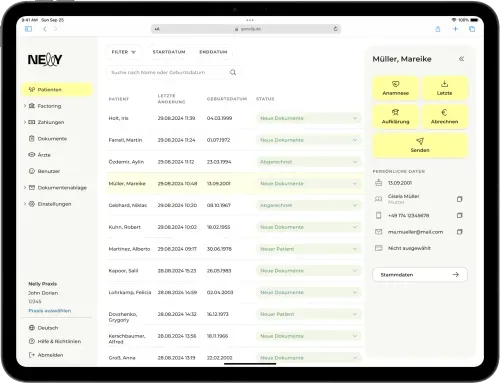Open the Safari share icon

point(438,29)
